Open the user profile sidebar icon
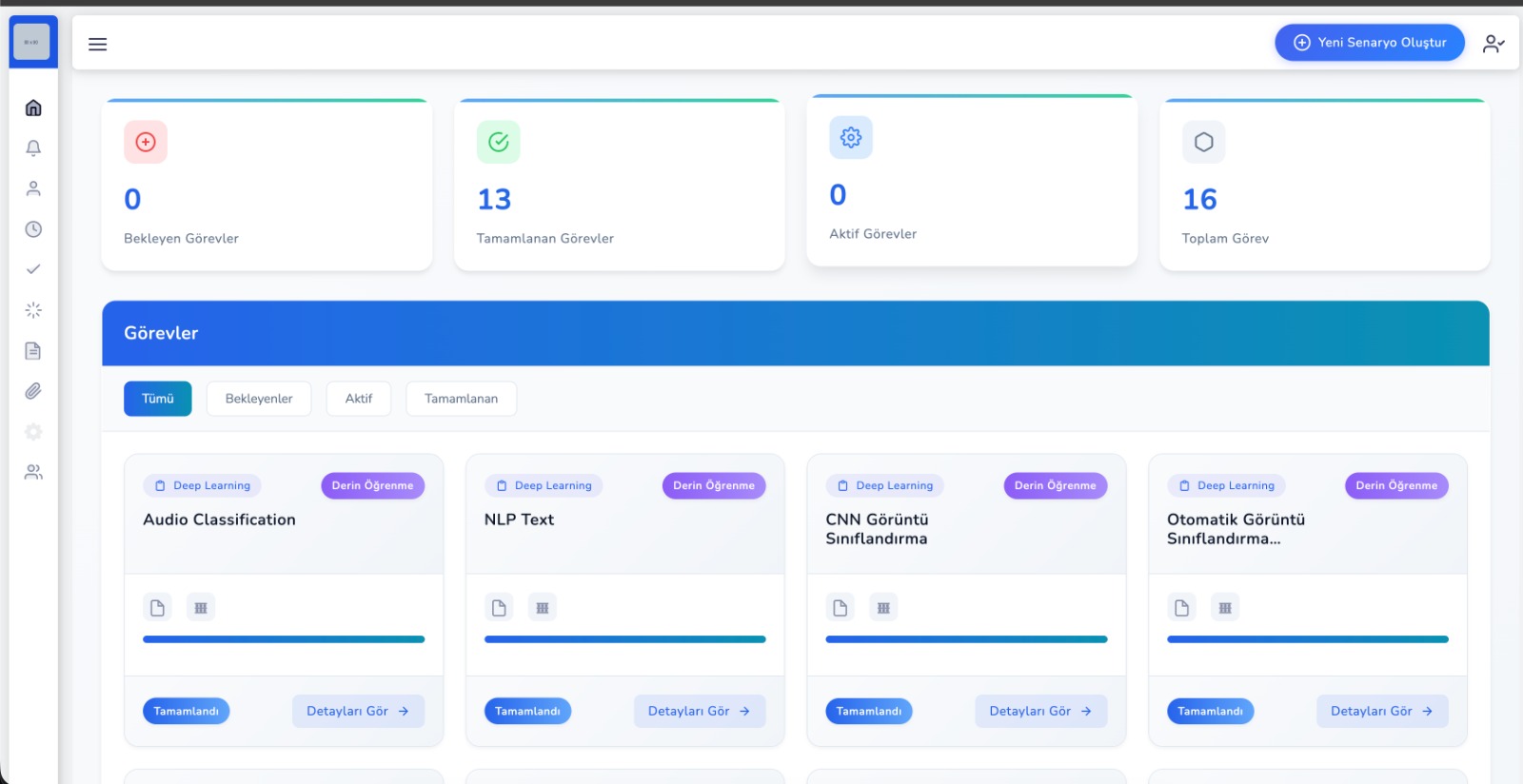The width and height of the screenshot is (1523, 784). tap(33, 188)
